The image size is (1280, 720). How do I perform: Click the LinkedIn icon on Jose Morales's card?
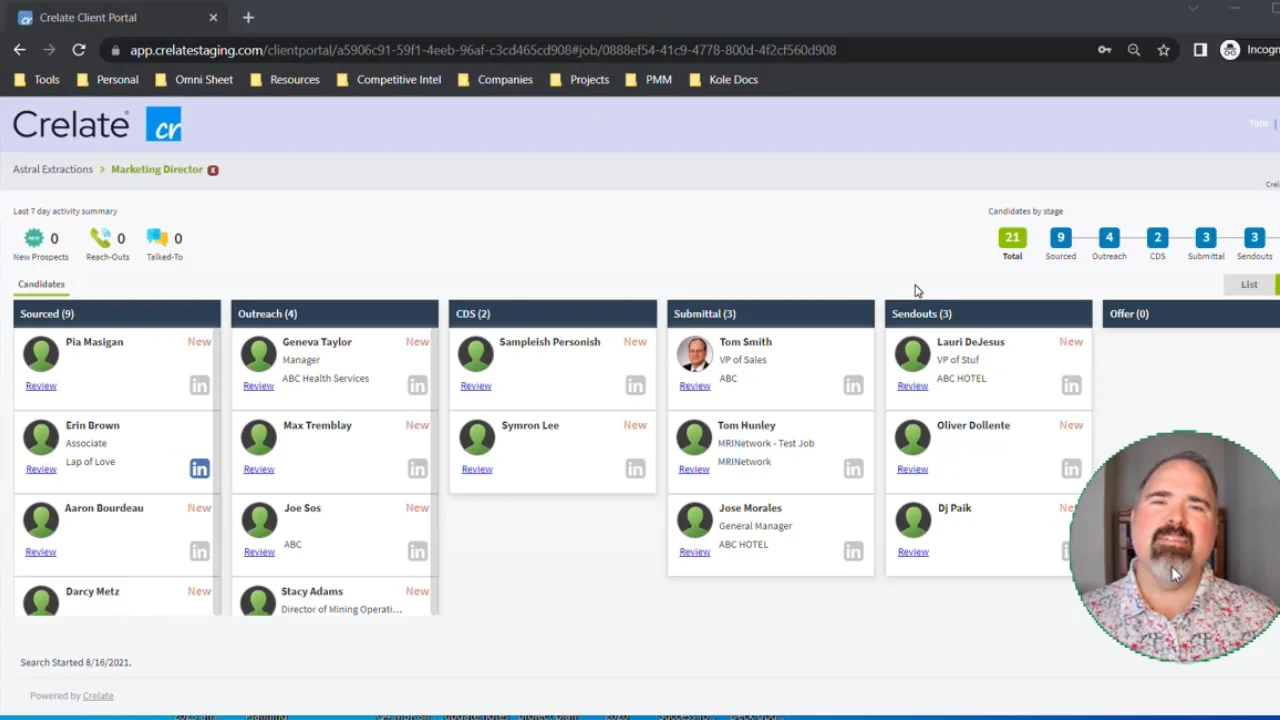tap(853, 551)
